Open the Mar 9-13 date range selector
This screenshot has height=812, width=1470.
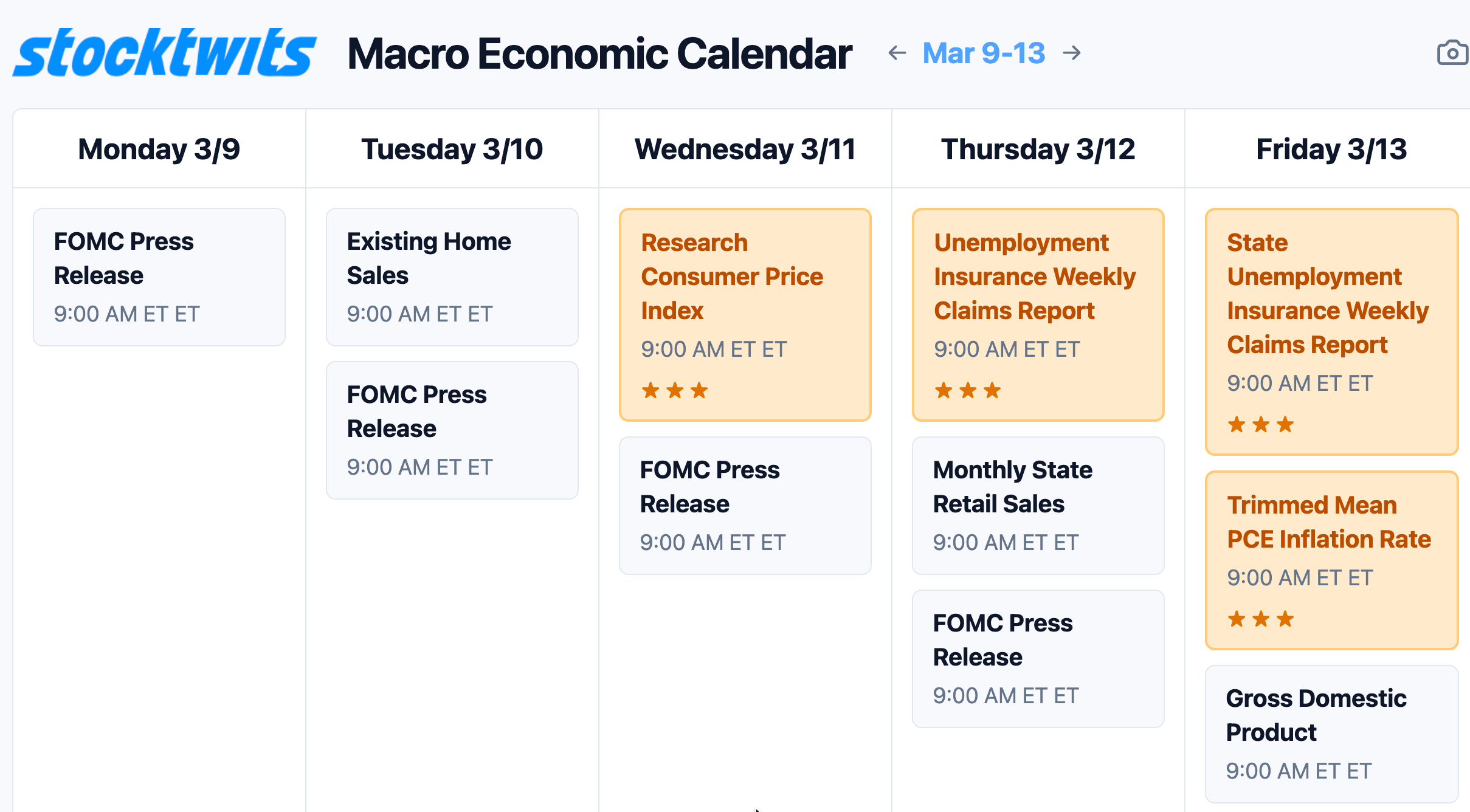tap(984, 53)
